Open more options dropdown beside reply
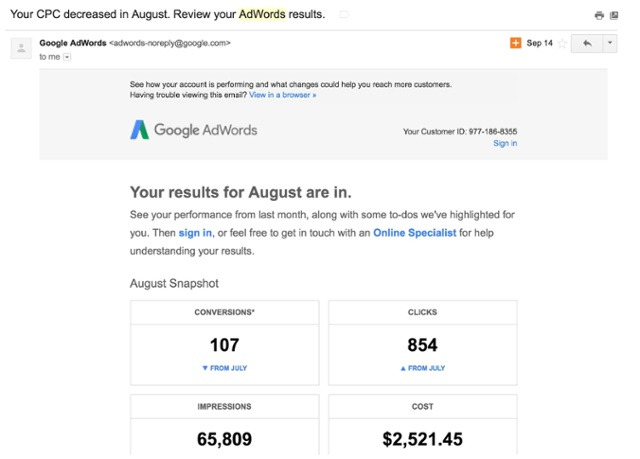This screenshot has width=640, height=459. [610, 43]
